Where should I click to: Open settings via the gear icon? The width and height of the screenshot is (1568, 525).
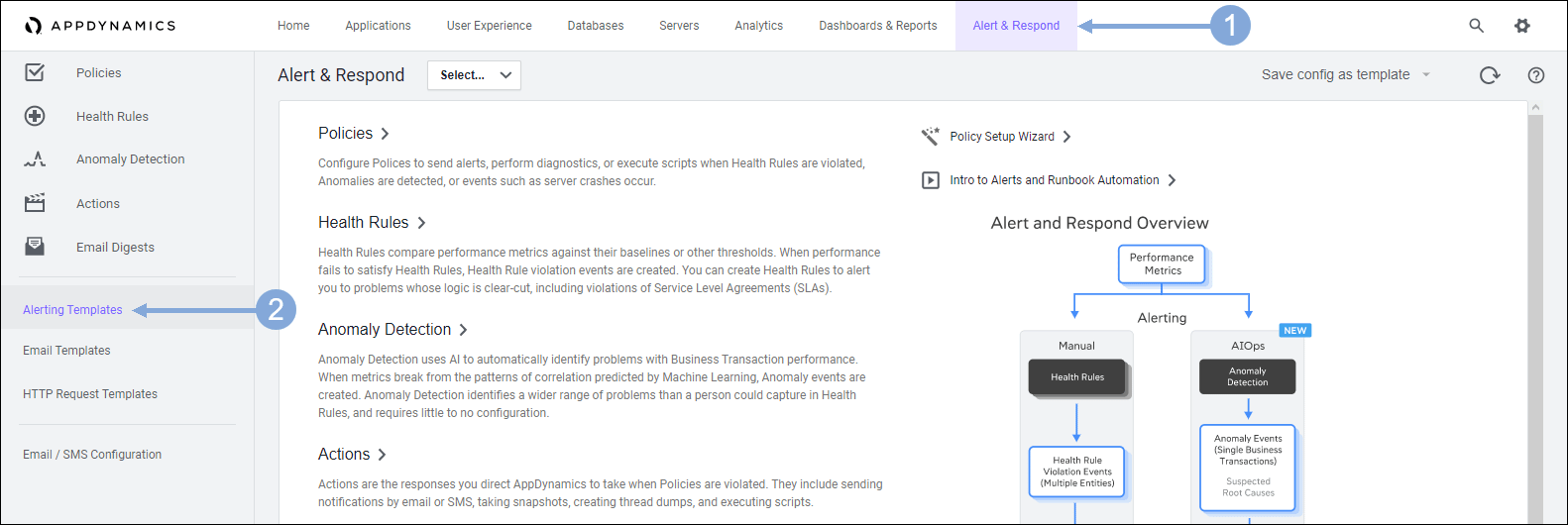pyautogui.click(x=1522, y=26)
